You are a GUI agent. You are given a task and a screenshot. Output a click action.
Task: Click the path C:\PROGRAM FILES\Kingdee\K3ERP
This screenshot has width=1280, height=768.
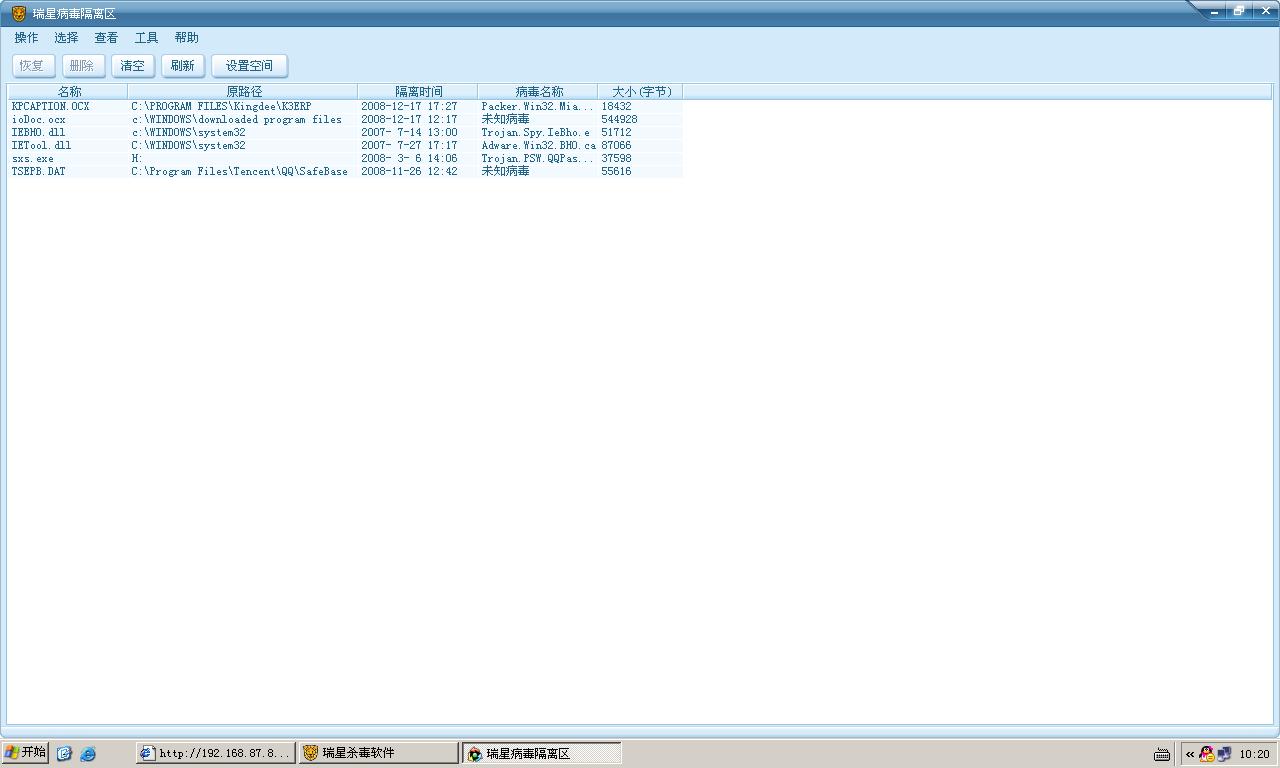point(221,106)
